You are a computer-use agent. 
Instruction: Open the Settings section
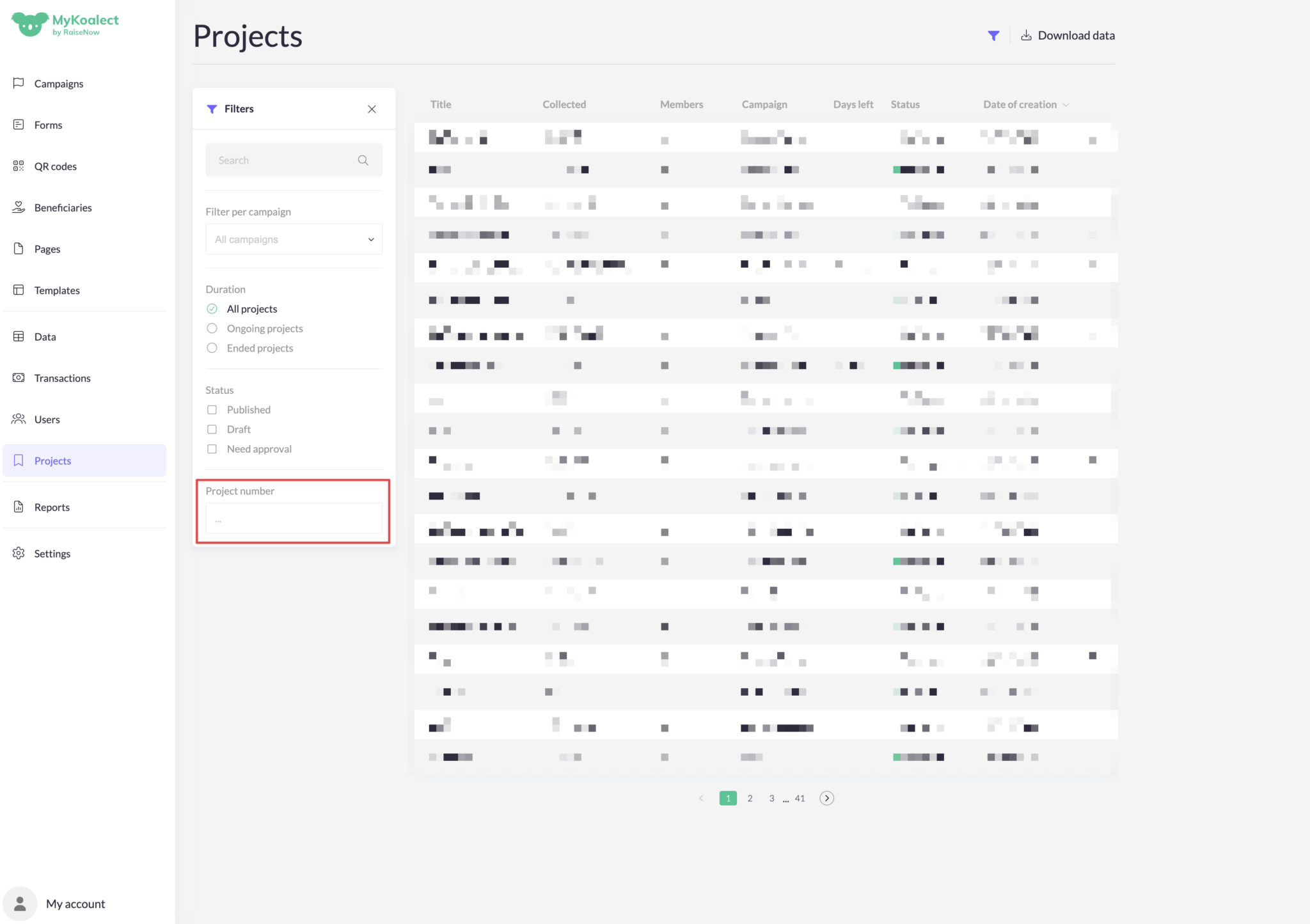52,553
